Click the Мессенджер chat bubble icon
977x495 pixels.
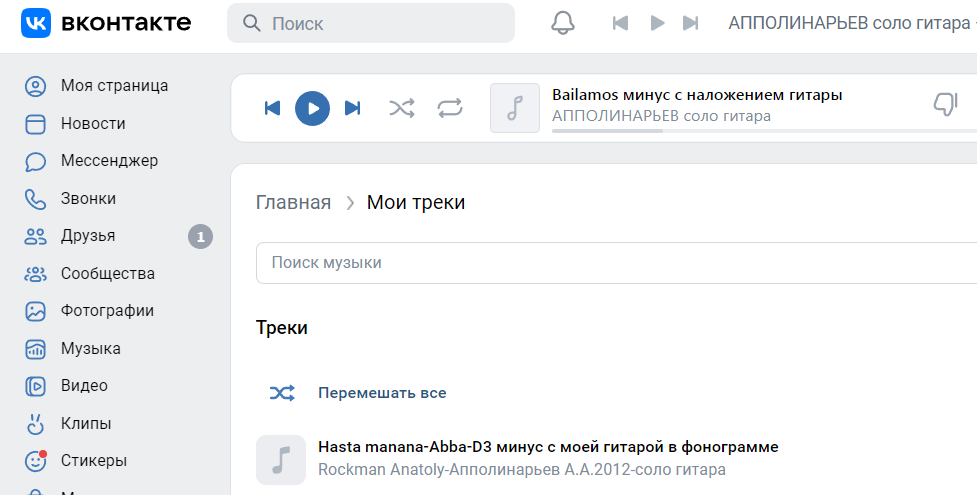pos(36,161)
